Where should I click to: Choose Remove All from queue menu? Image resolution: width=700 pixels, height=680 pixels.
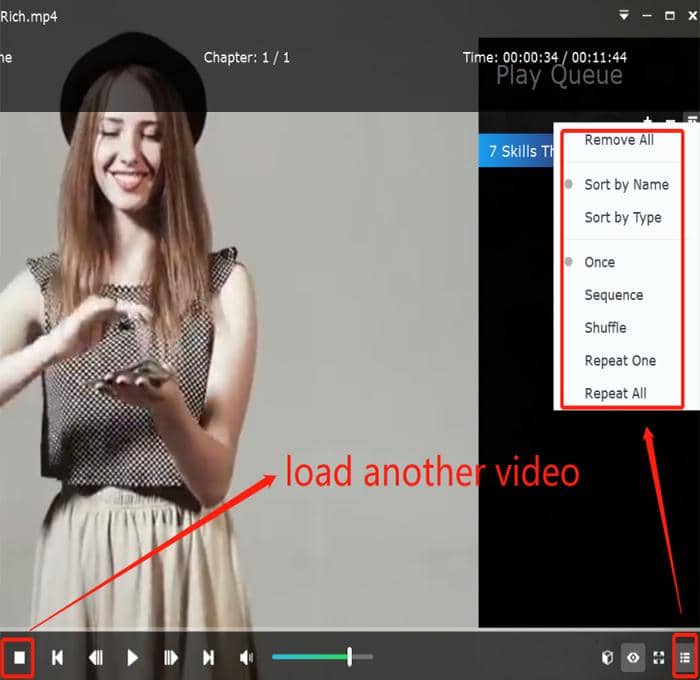pyautogui.click(x=619, y=140)
